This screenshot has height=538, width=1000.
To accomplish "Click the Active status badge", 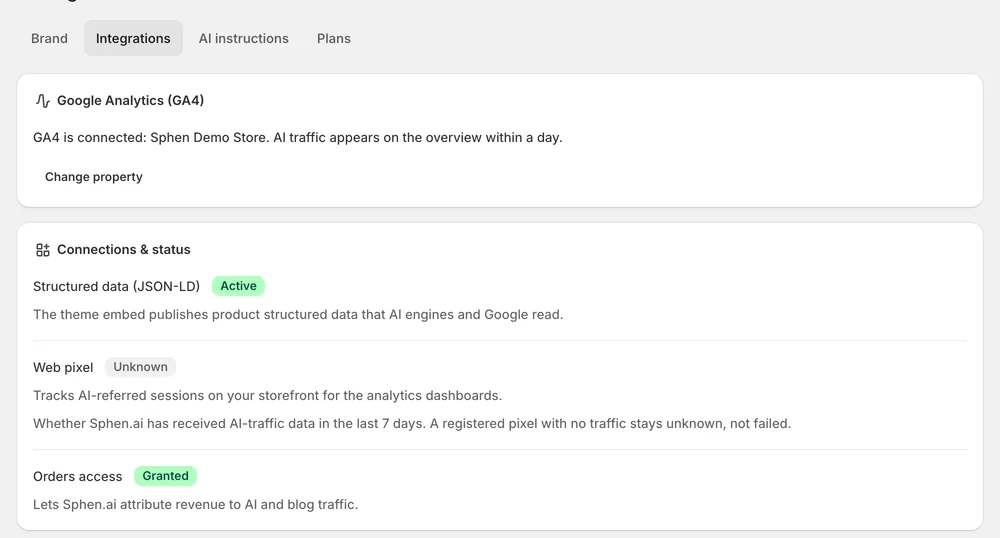I will tap(239, 286).
